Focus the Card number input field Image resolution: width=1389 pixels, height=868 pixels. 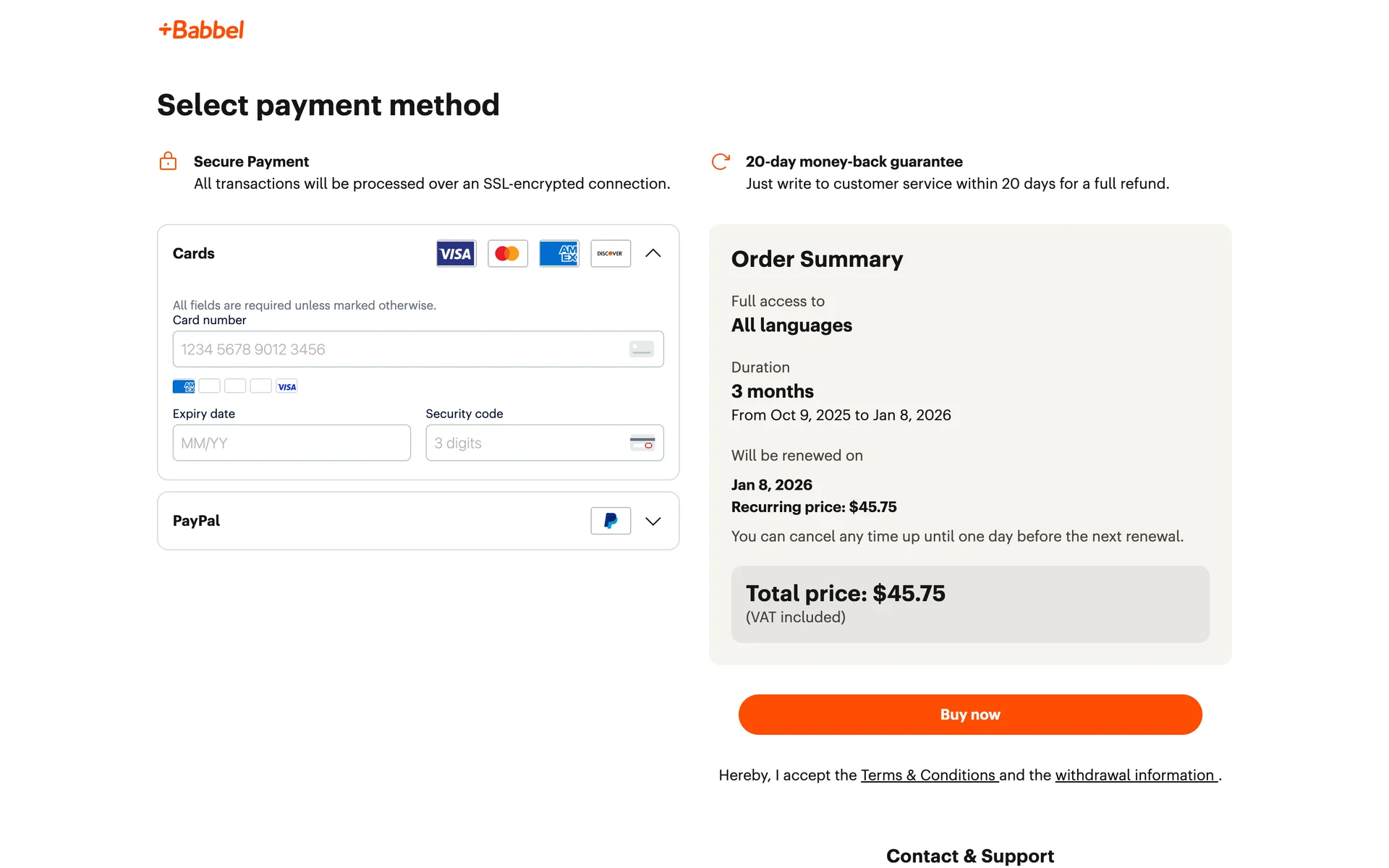coord(398,349)
